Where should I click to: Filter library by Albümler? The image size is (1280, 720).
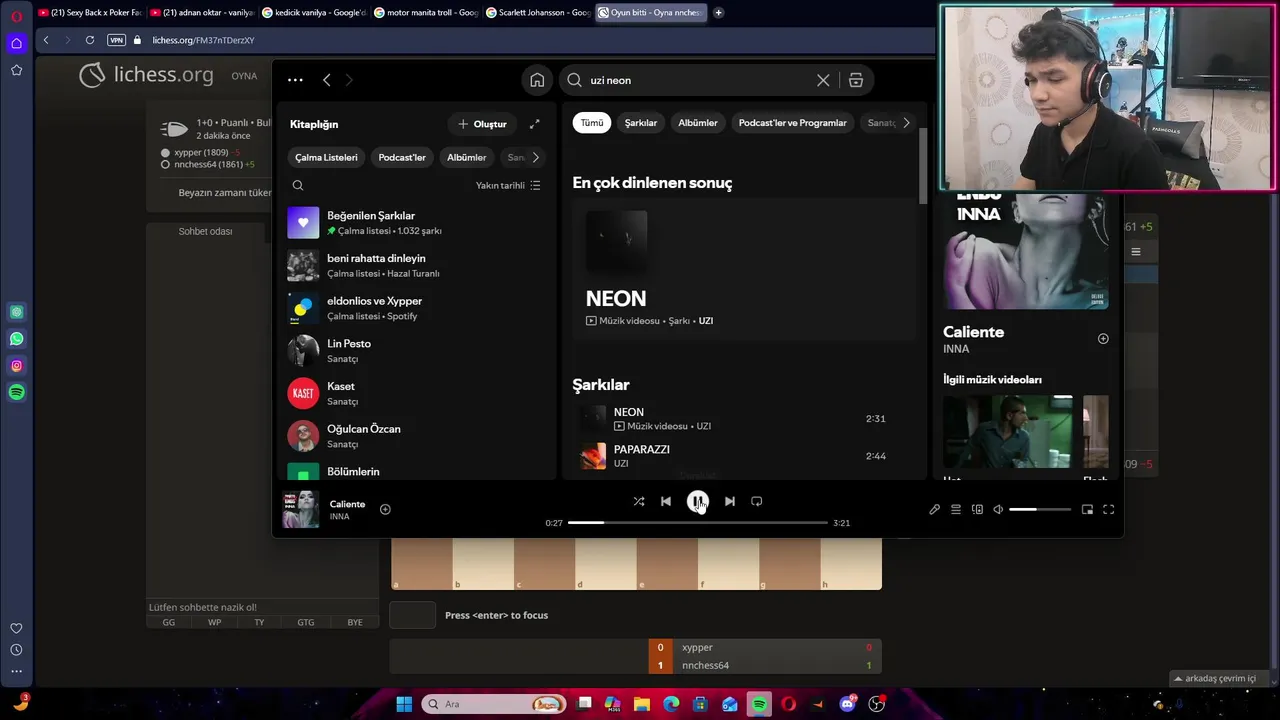466,157
